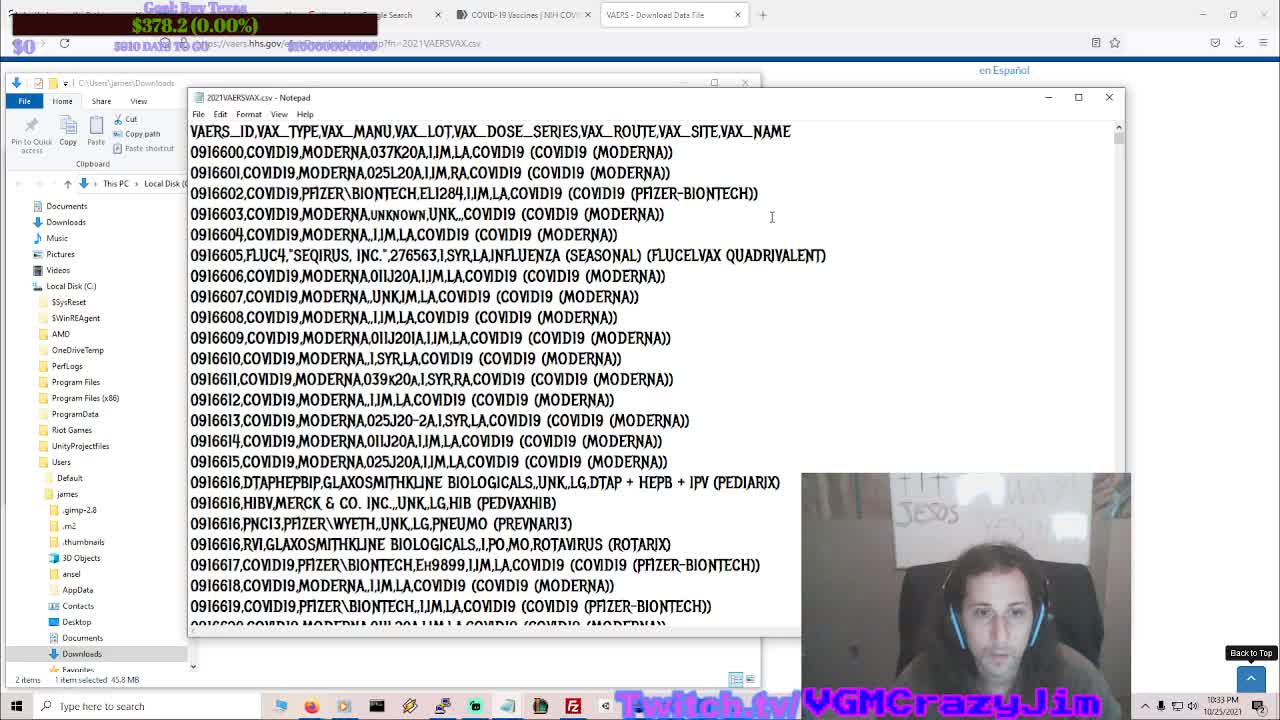Click the New folder icon in Explorer titlebar
The image size is (1280, 720).
(x=53, y=83)
